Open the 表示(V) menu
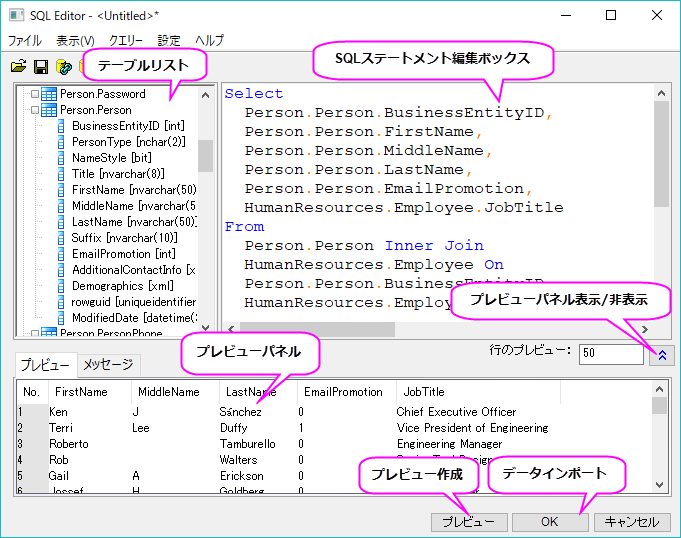Image resolution: width=681 pixels, height=538 pixels. (76, 40)
